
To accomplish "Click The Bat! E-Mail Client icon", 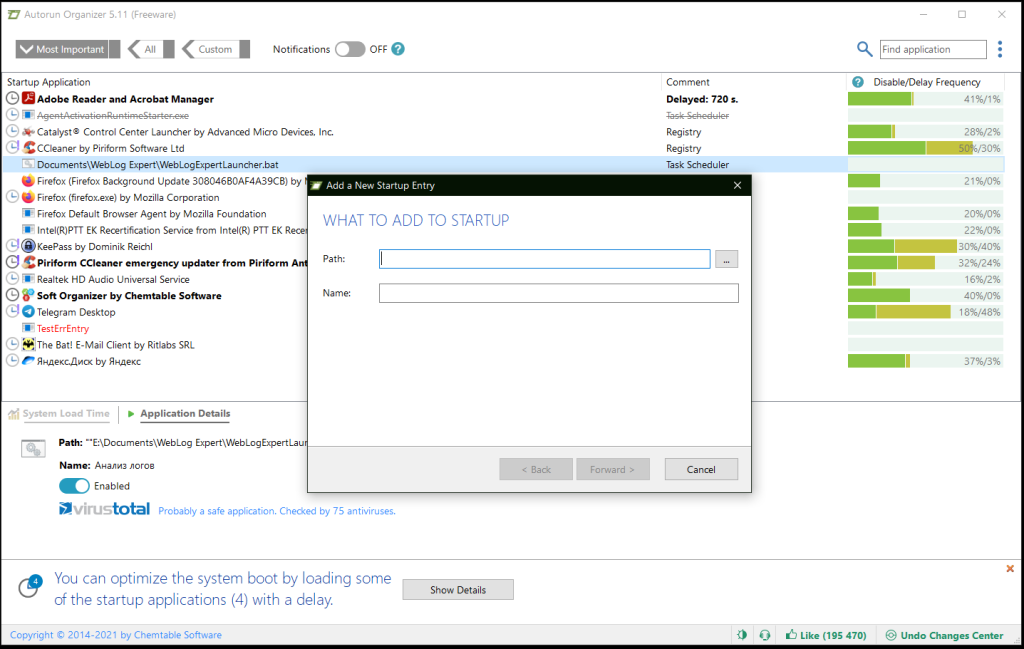I will [x=28, y=345].
